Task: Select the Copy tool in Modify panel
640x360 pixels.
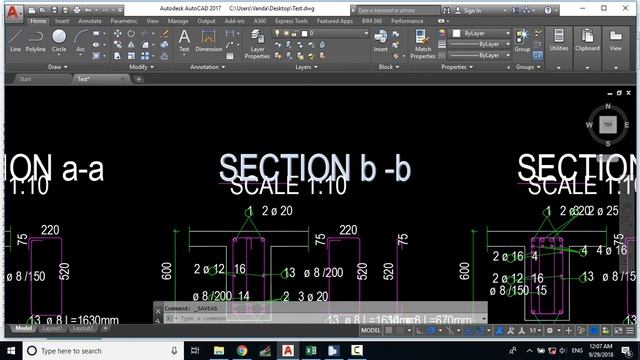Action: click(118, 44)
